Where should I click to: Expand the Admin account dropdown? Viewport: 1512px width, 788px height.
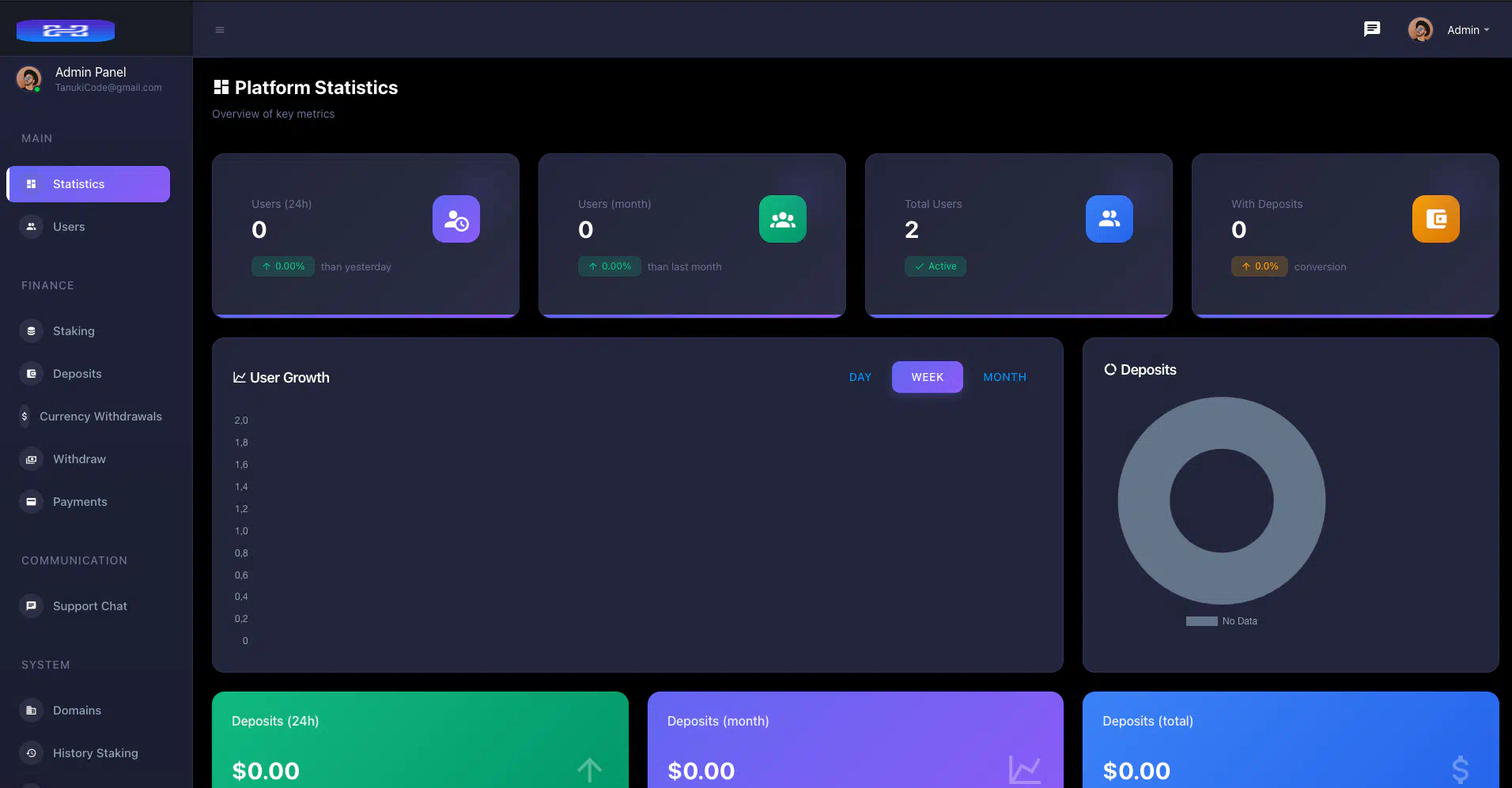[x=1468, y=30]
